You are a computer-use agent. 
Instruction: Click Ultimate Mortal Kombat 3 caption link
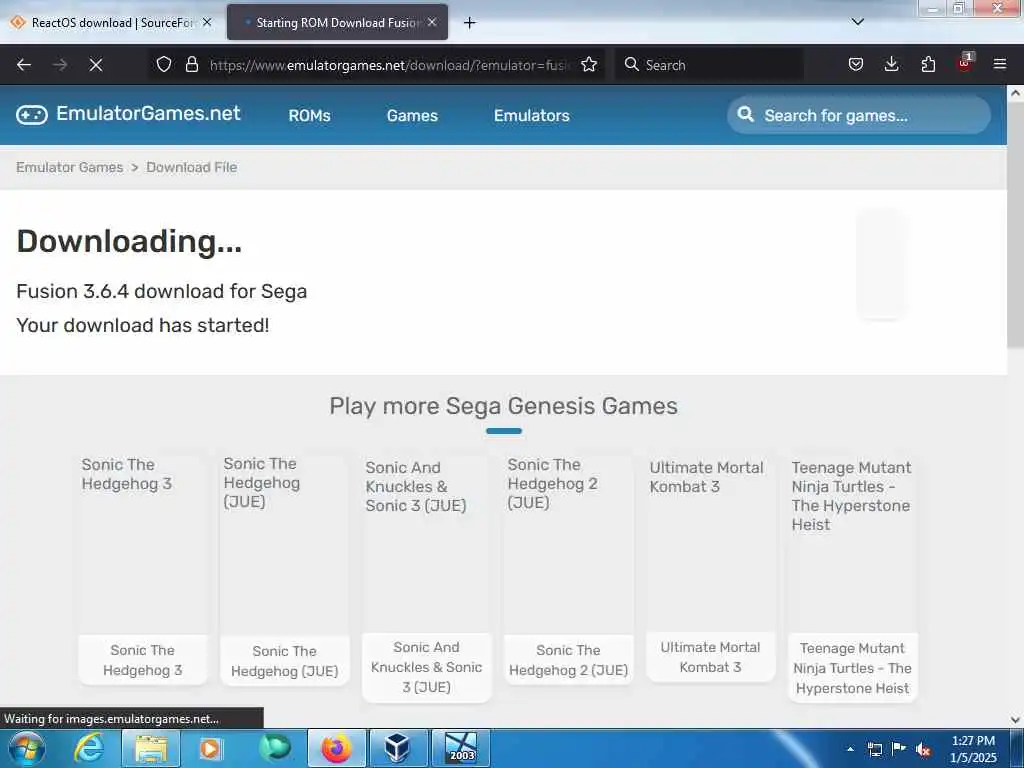[711, 657]
